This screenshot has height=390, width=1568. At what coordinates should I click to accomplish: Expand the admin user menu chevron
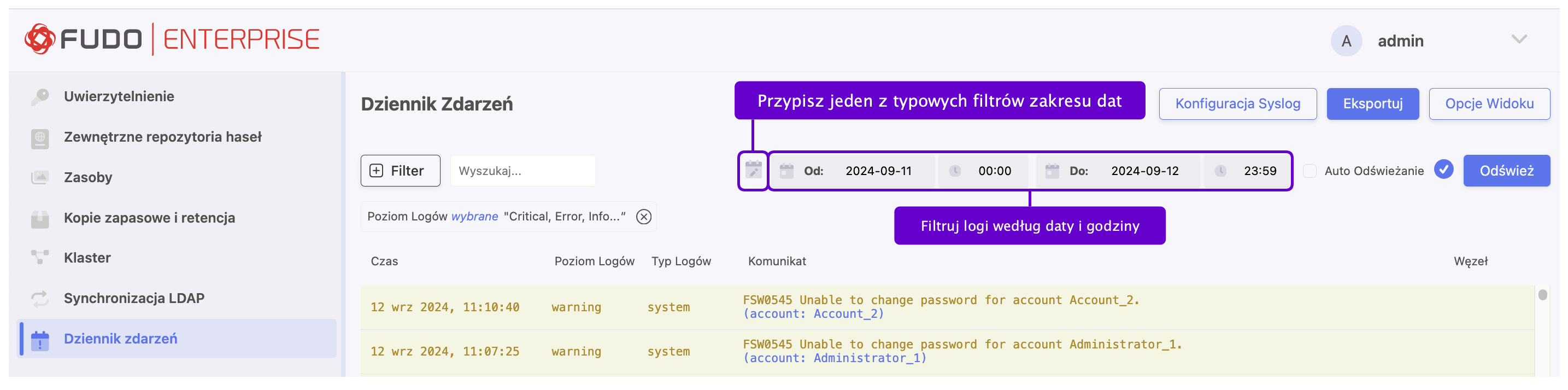tap(1519, 40)
